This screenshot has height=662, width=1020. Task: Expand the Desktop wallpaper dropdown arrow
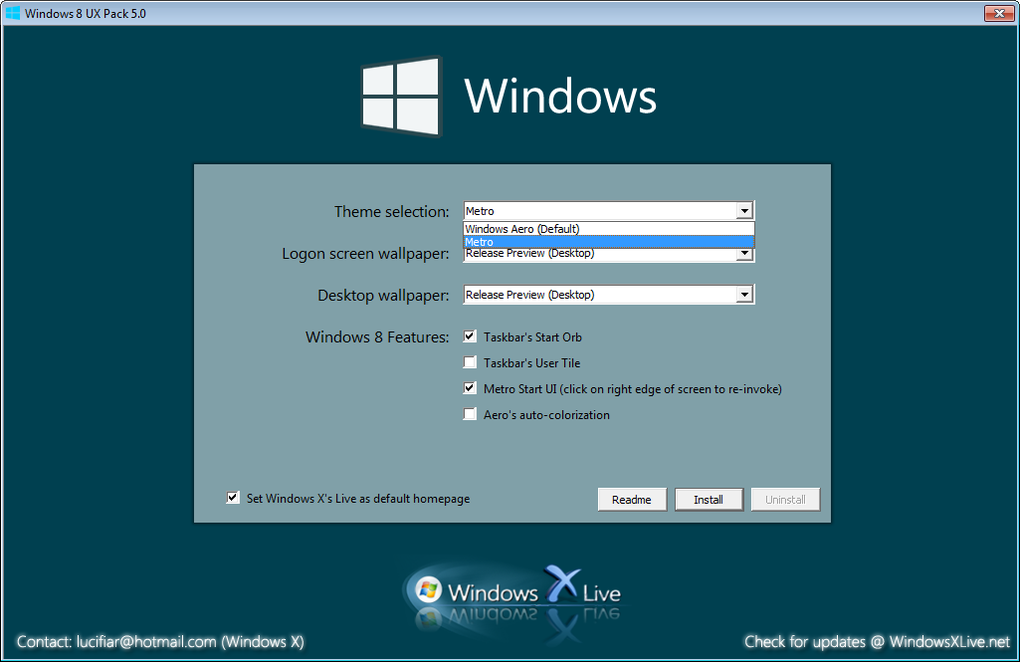(745, 295)
